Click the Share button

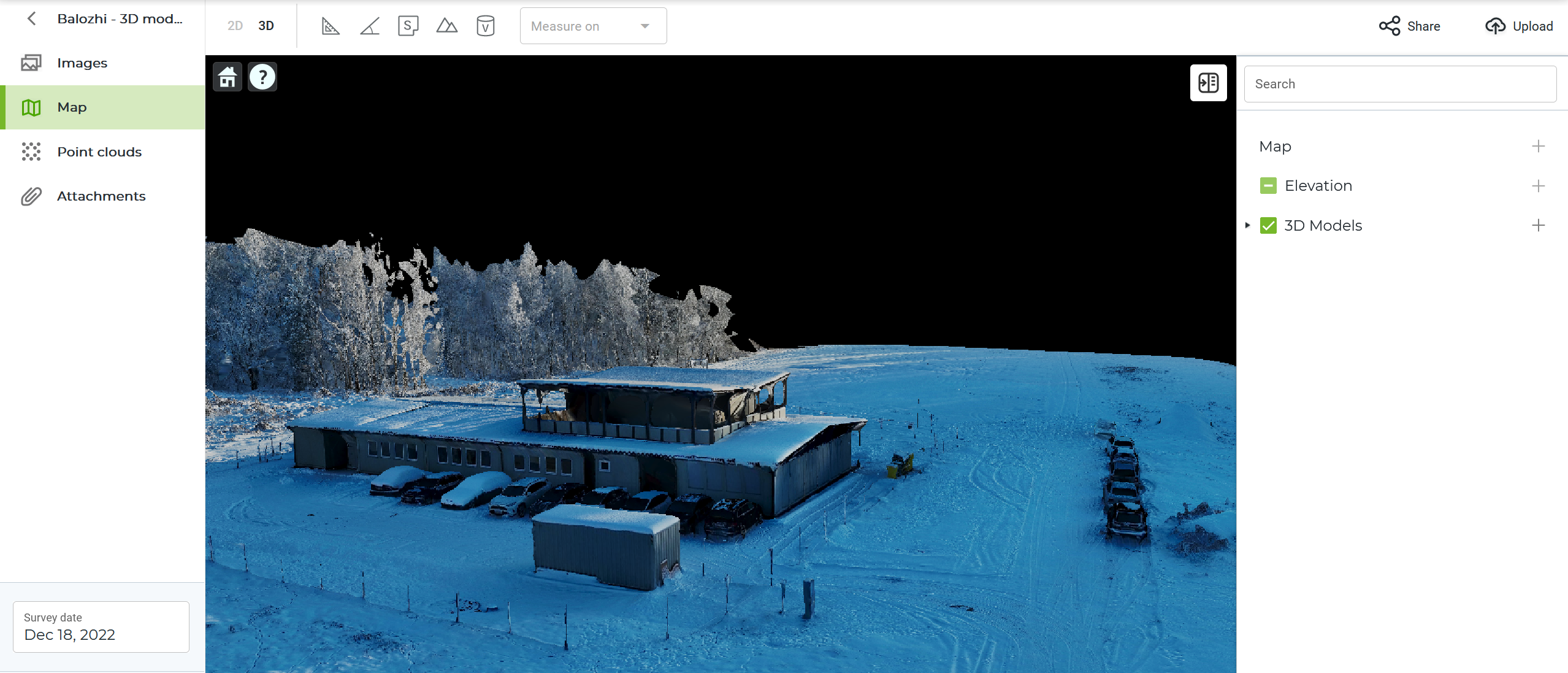(1409, 26)
